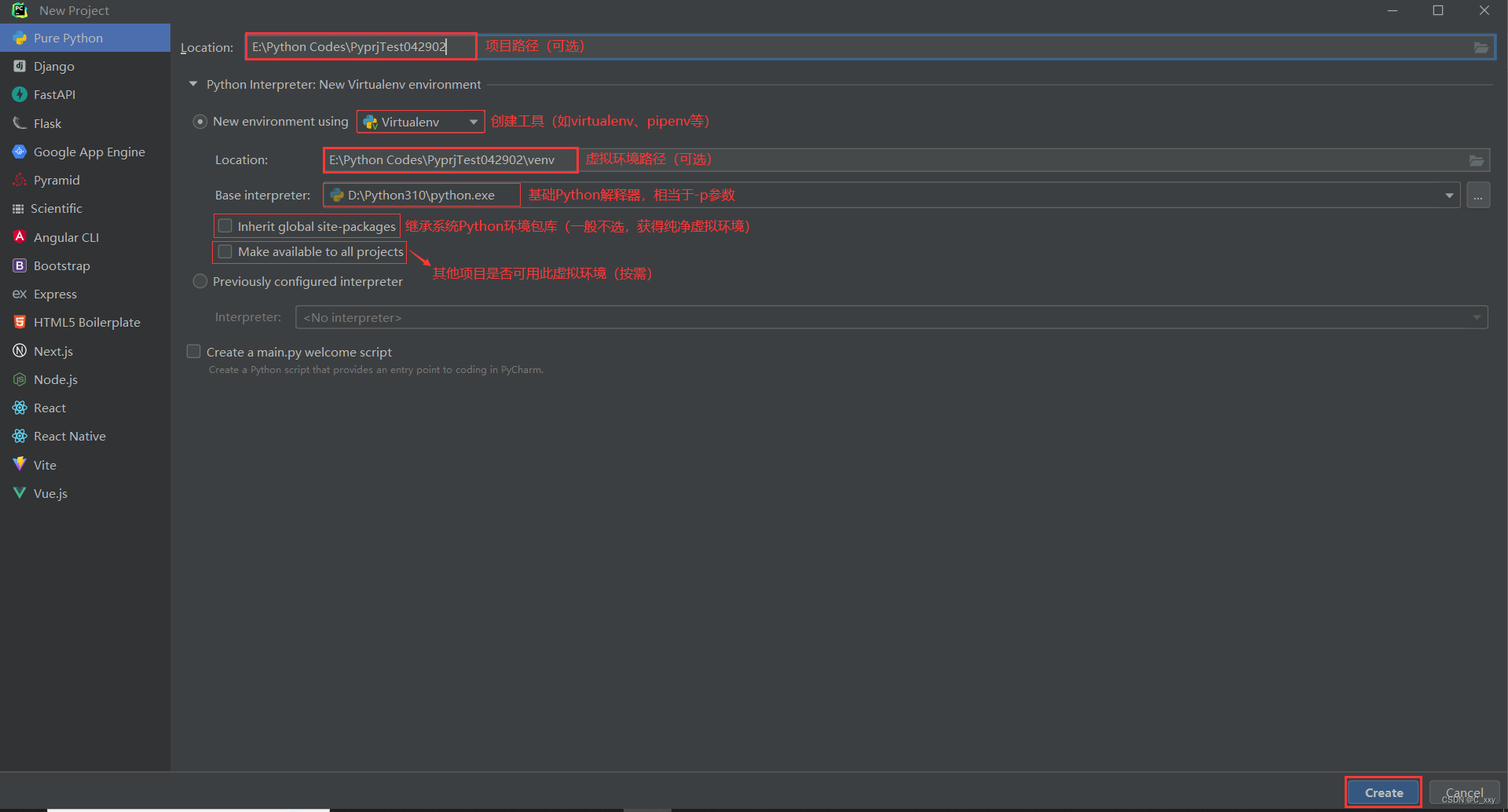Select Previously configured interpreter radio button
The height and width of the screenshot is (812, 1508).
200,281
